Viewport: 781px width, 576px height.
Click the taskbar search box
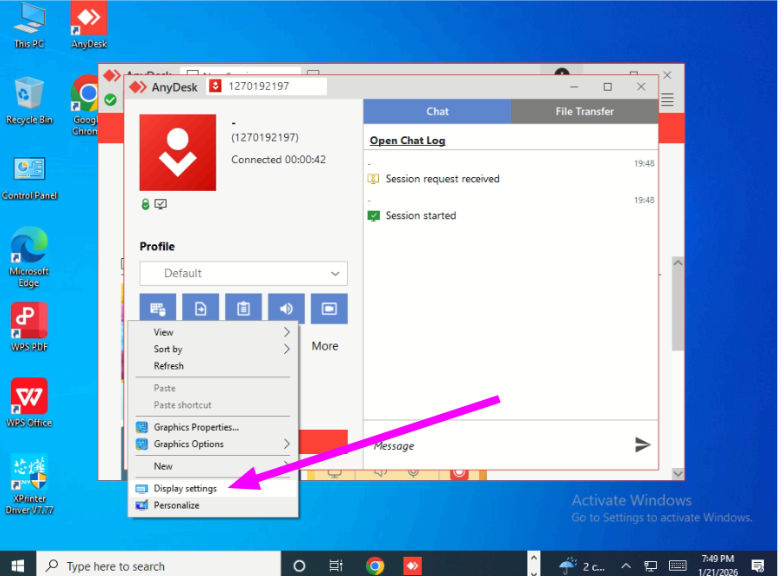click(158, 566)
